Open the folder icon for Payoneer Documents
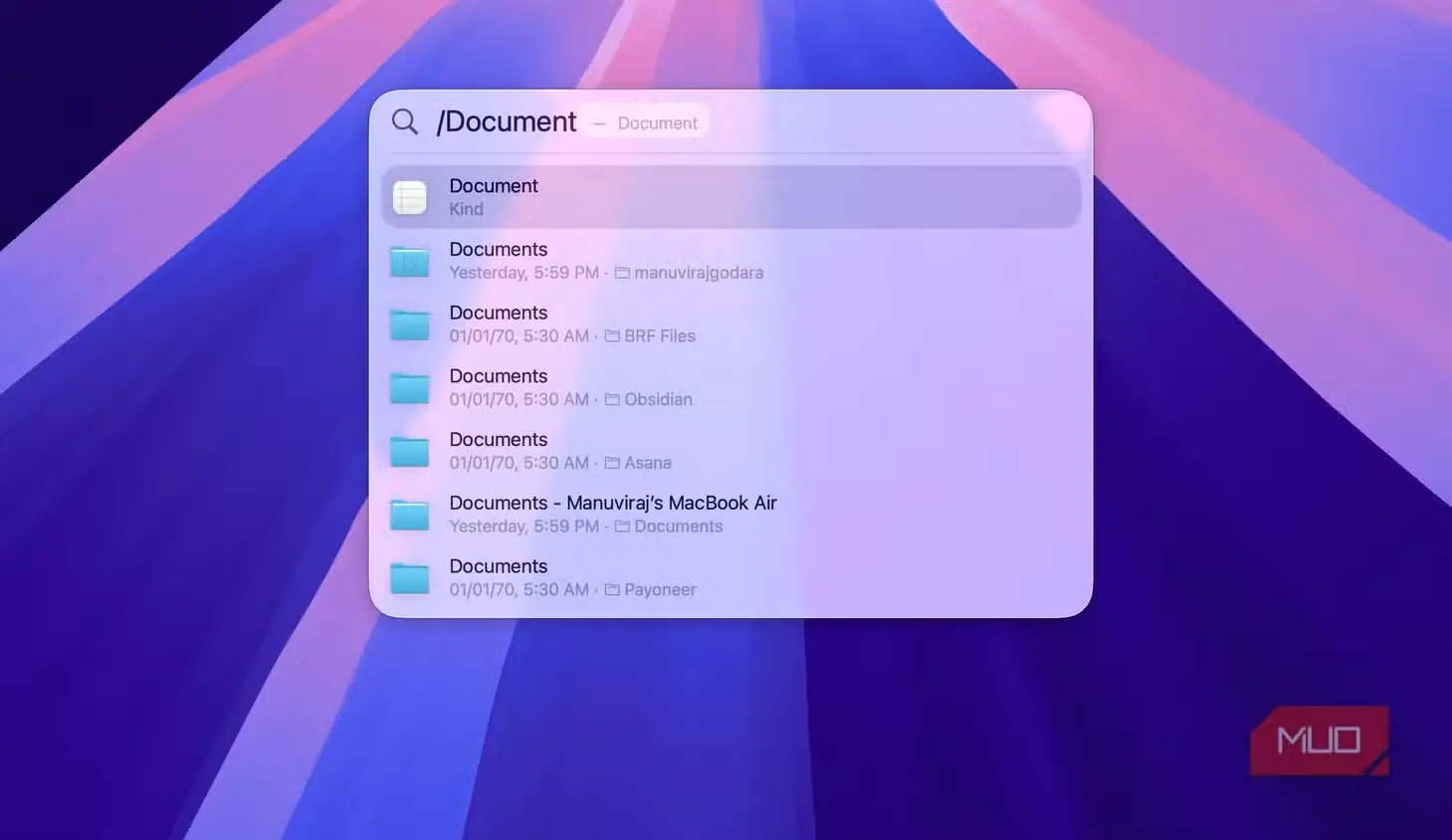Screen dimensions: 1452x840 [x=410, y=578]
